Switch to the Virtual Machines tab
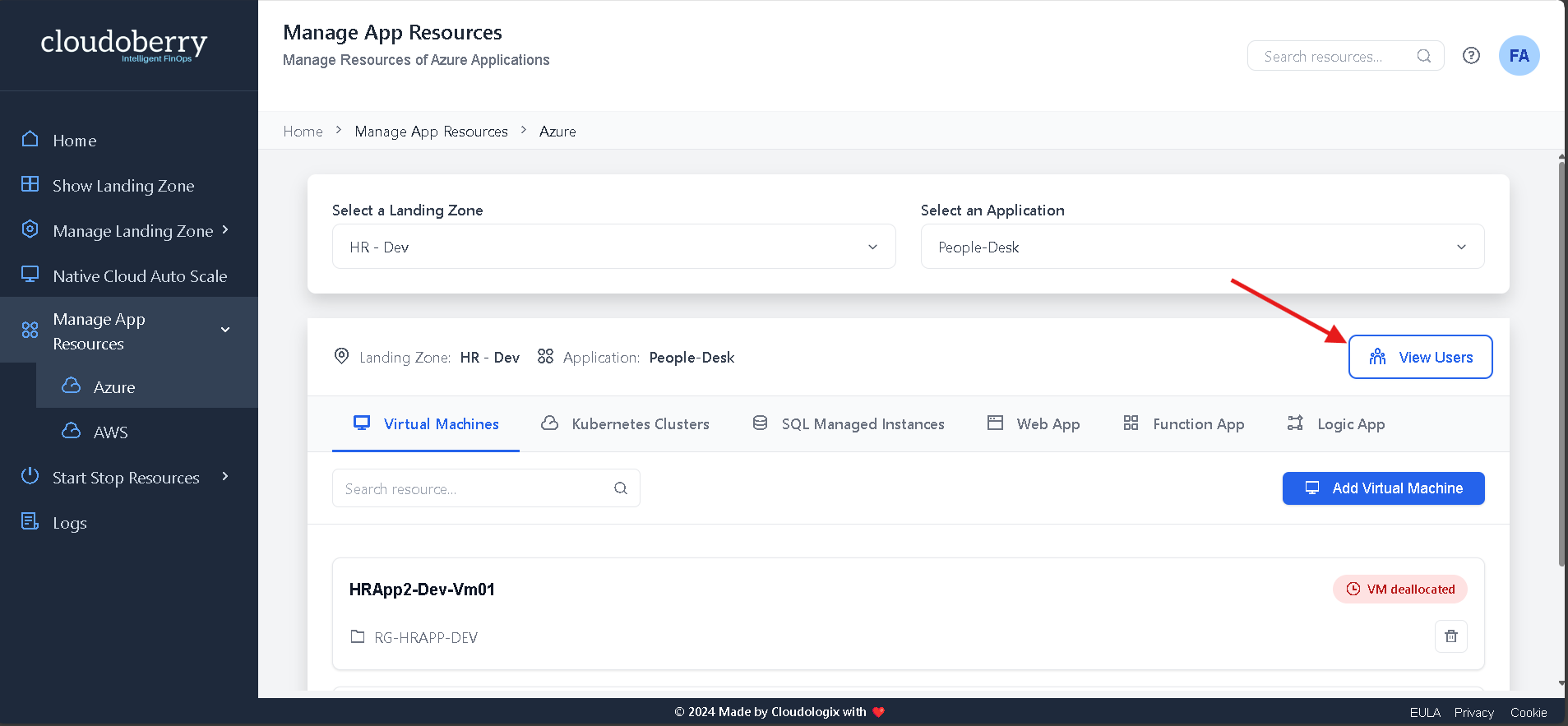 coord(426,424)
